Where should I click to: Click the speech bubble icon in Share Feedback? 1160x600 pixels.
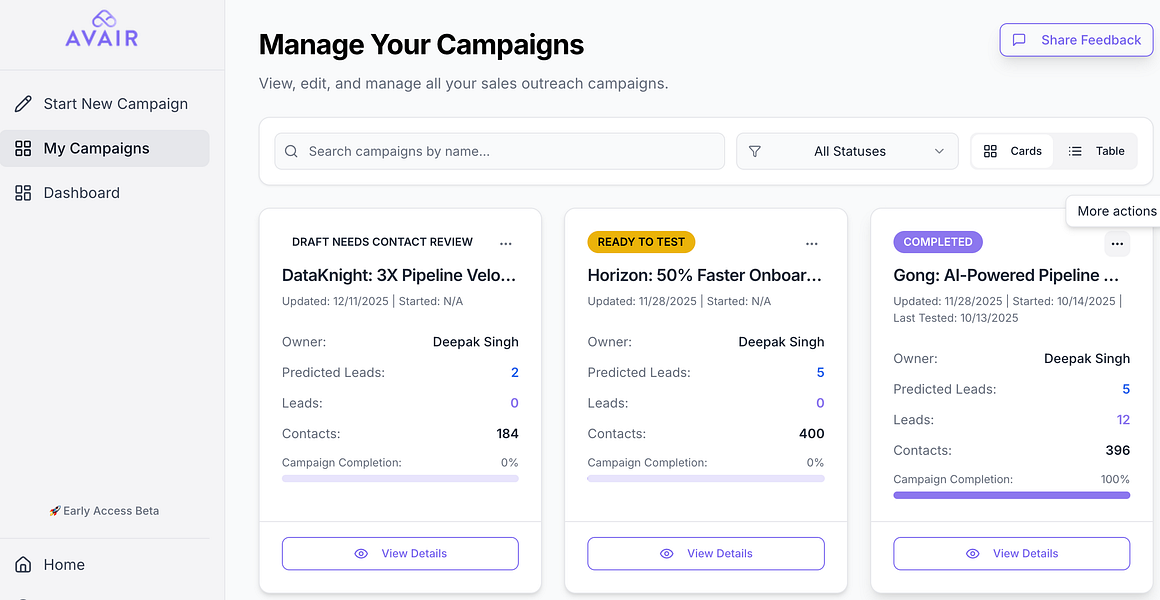(1019, 40)
